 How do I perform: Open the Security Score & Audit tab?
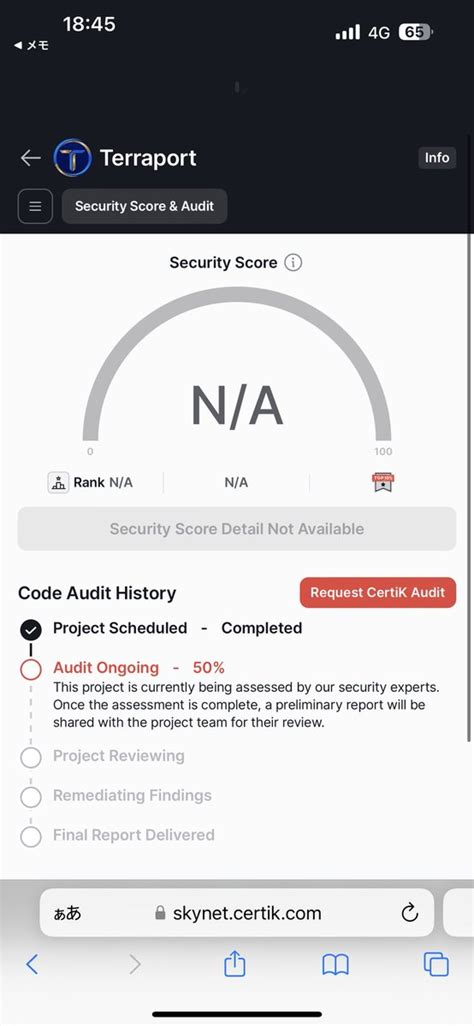(145, 206)
